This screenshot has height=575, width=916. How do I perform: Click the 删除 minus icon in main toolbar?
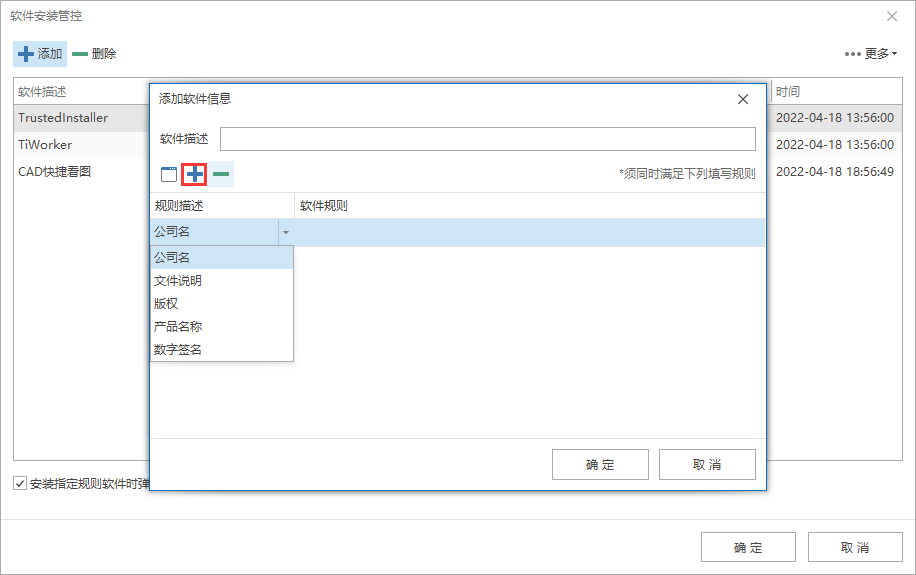[80, 54]
